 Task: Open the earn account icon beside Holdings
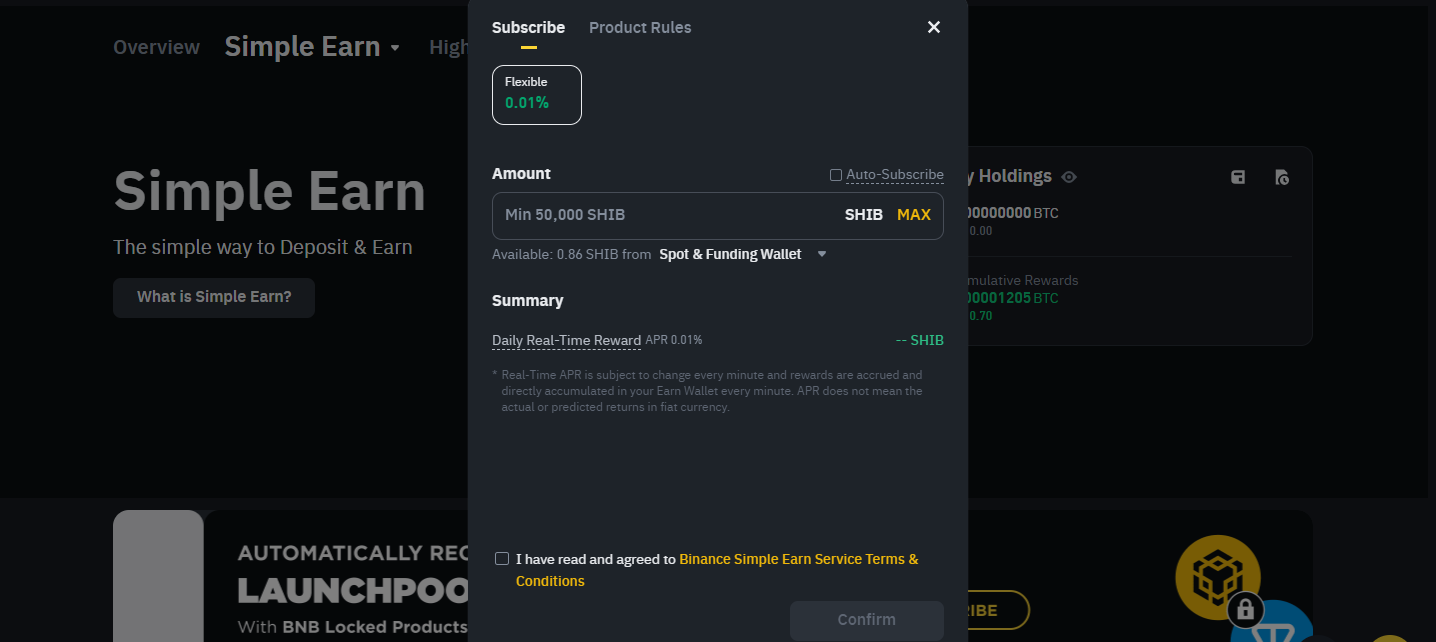coord(1238,177)
